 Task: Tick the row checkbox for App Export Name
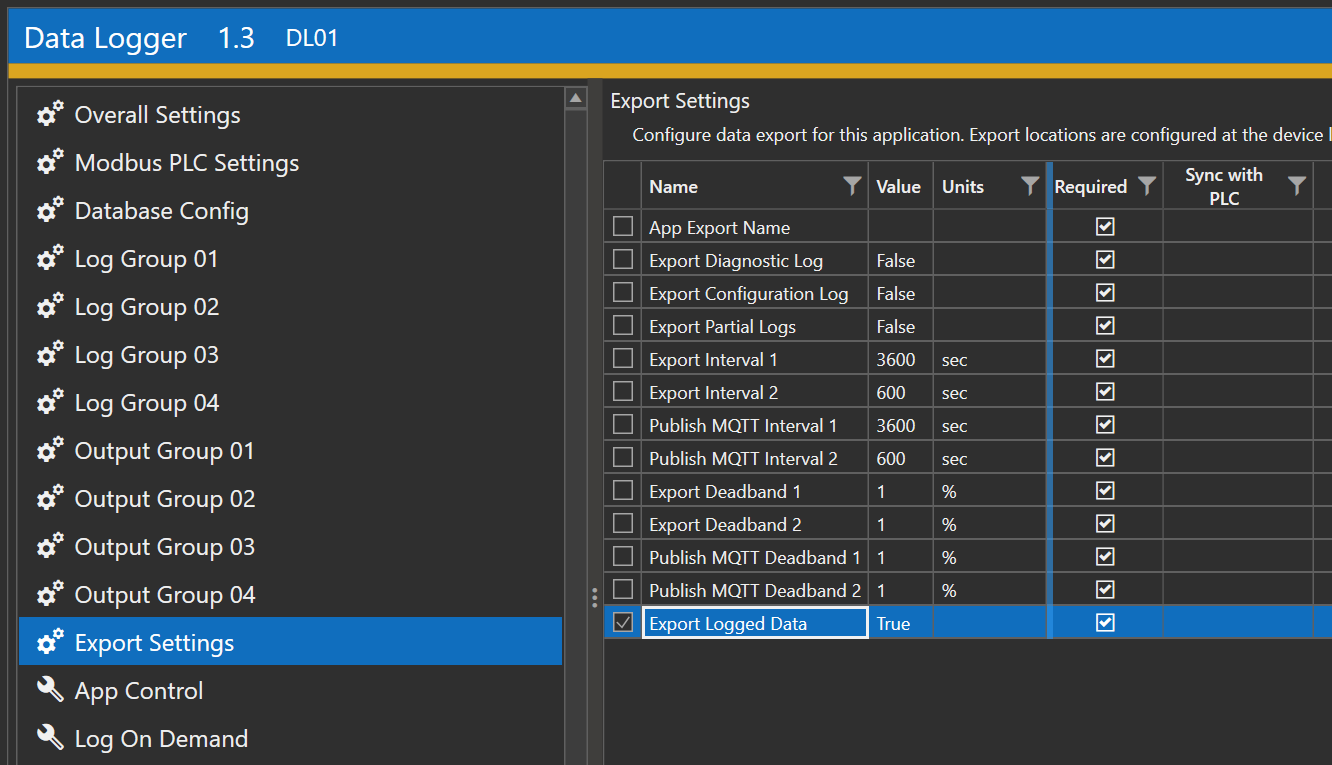(x=623, y=227)
